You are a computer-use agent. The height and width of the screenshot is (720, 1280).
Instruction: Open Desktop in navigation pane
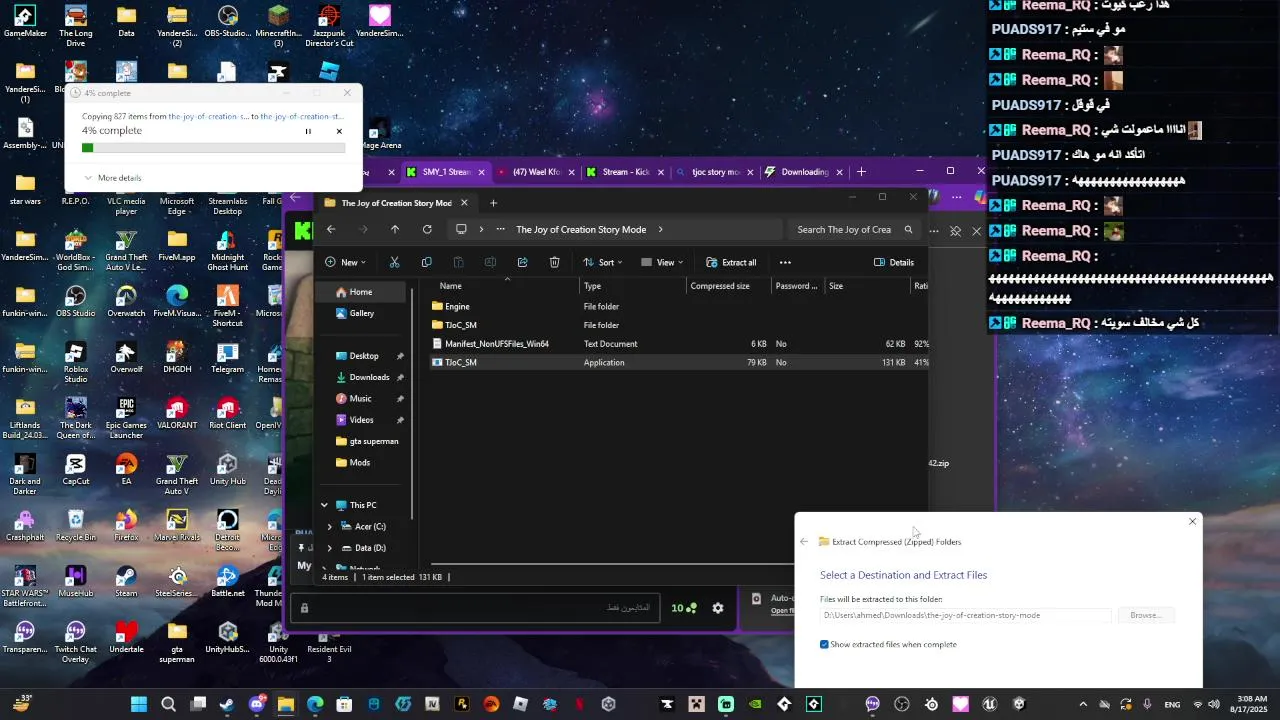364,356
